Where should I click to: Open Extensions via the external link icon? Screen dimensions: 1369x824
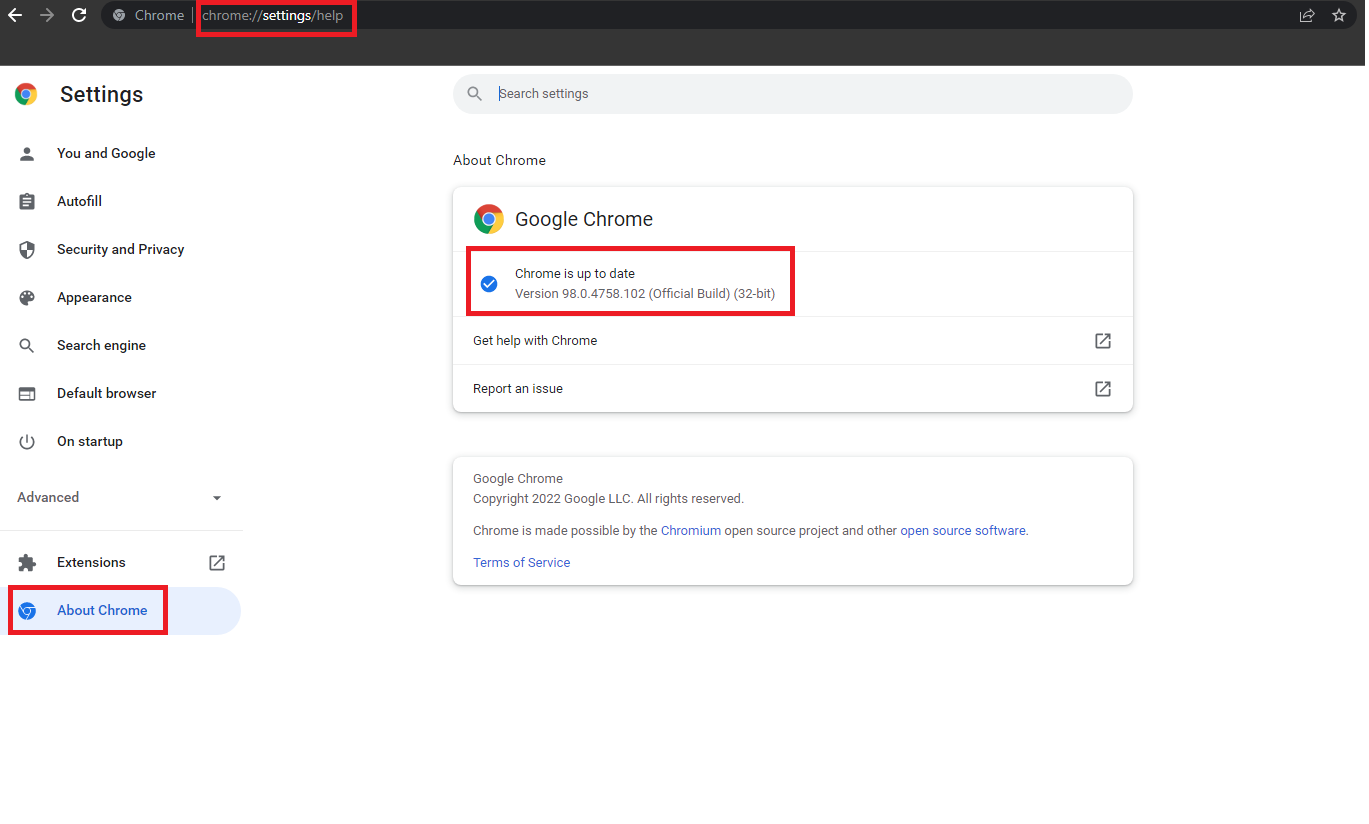[x=217, y=562]
